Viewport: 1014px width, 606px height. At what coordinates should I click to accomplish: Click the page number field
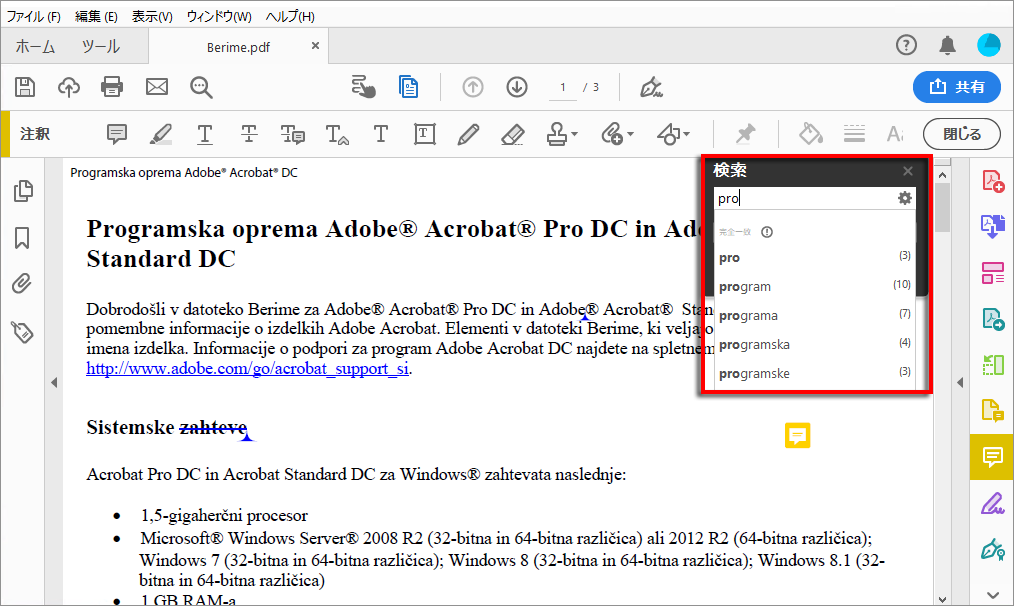tap(563, 87)
